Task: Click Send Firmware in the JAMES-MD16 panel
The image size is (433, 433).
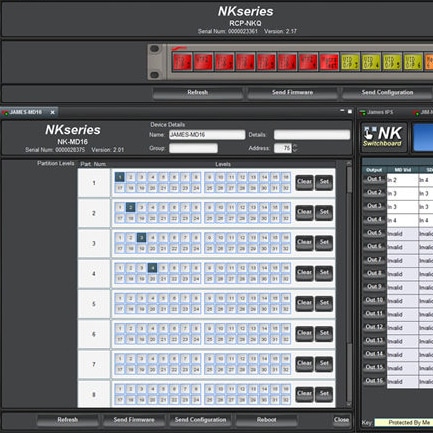Action: pos(134,420)
